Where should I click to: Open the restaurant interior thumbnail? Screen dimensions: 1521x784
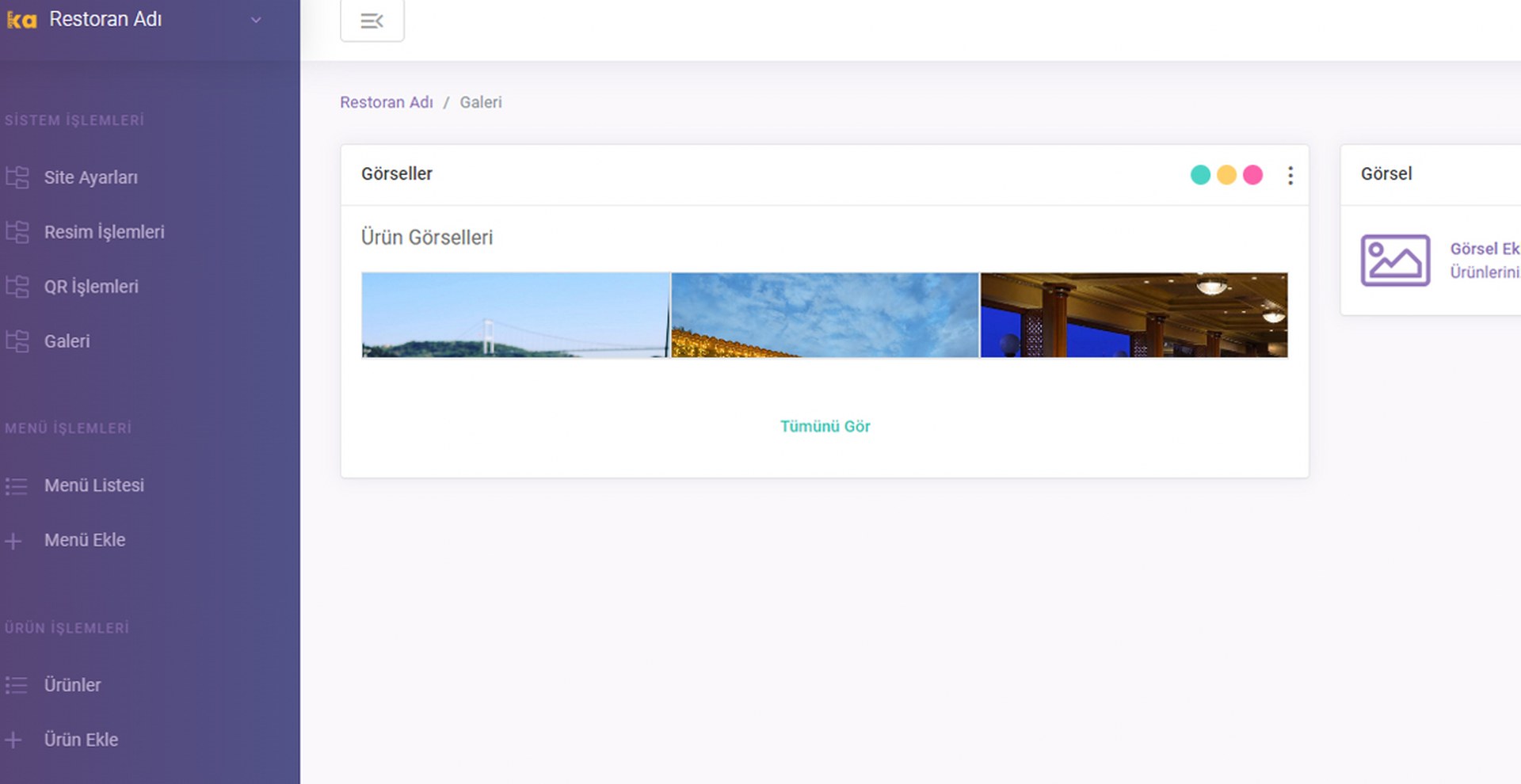(1134, 315)
